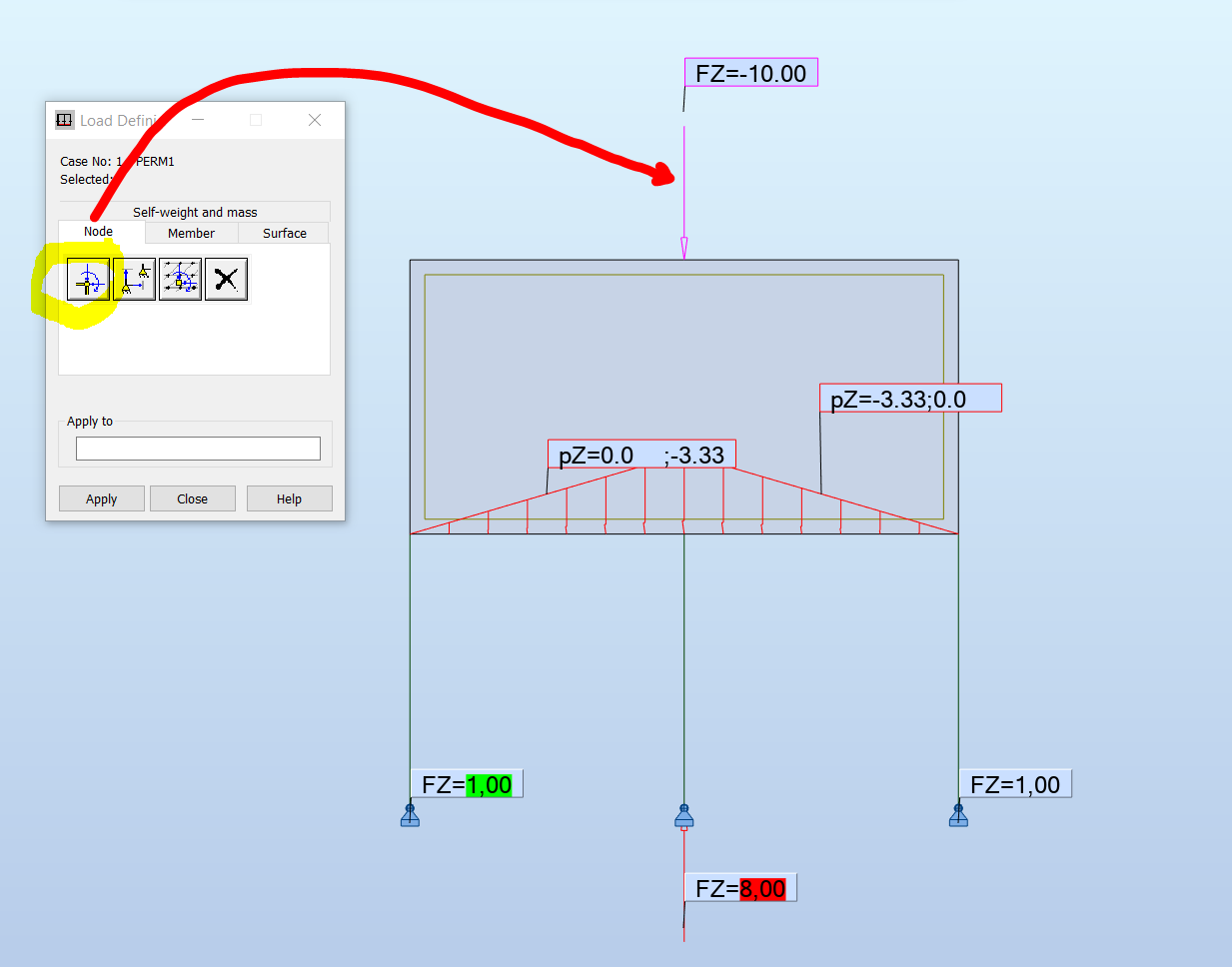
Task: Switch to the Member tab
Action: [x=191, y=233]
